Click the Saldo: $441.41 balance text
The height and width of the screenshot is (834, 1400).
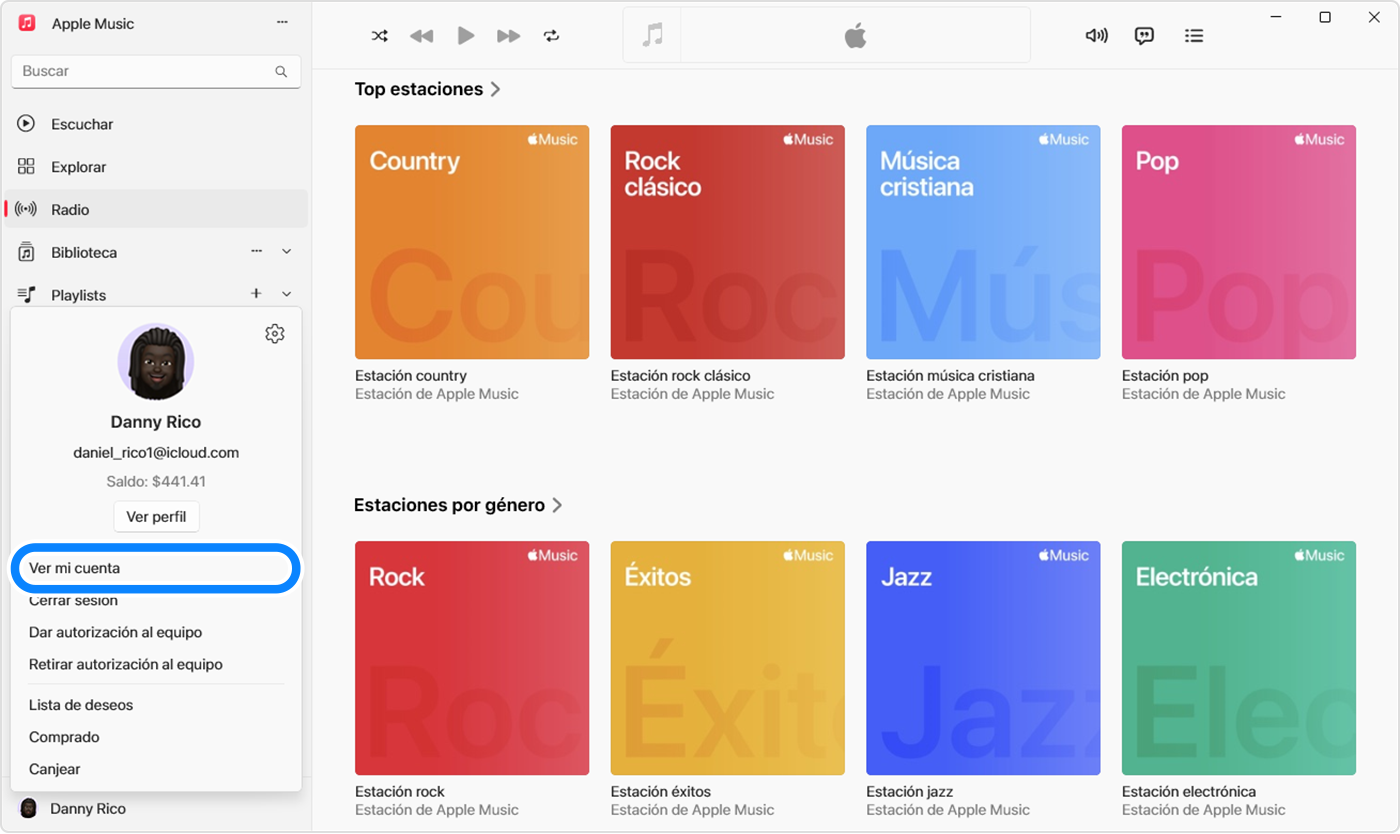click(x=156, y=482)
